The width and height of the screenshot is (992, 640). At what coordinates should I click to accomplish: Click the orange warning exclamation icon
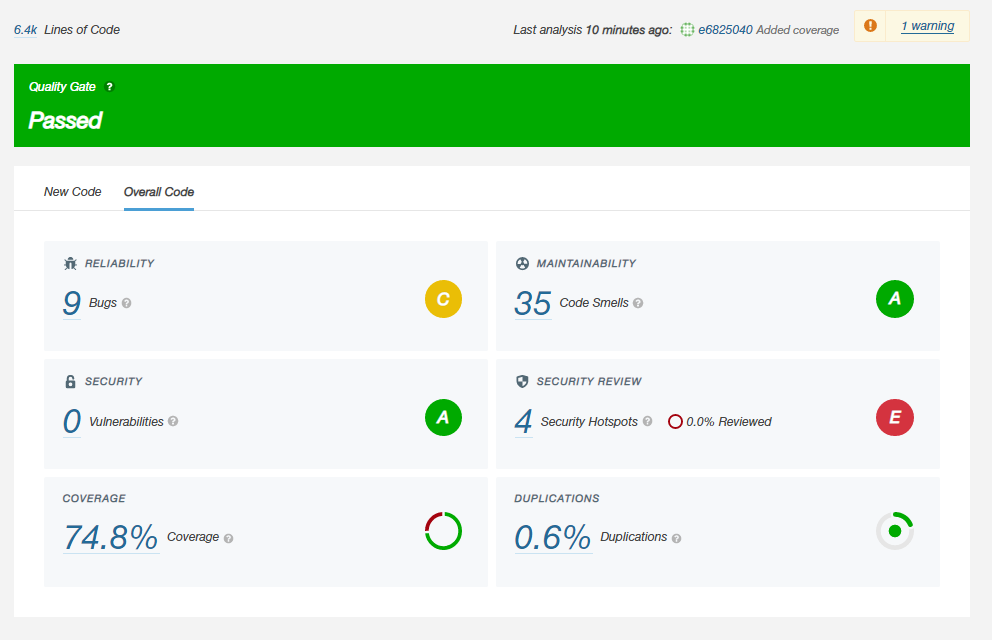pos(871,25)
